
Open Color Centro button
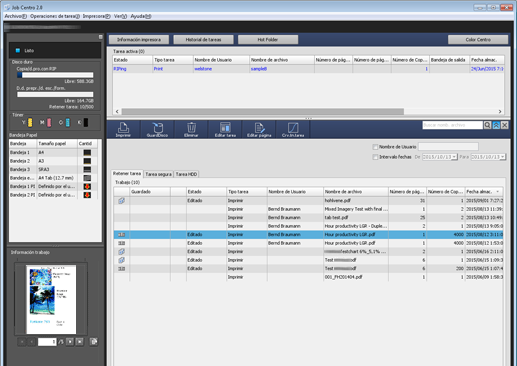(478, 40)
